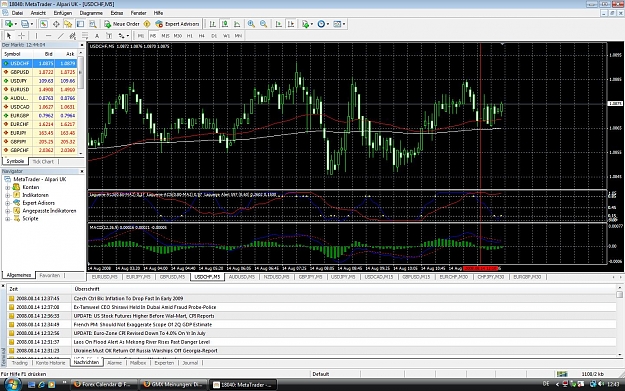Select the crosshair cursor tool
The width and height of the screenshot is (625, 391).
22,36
